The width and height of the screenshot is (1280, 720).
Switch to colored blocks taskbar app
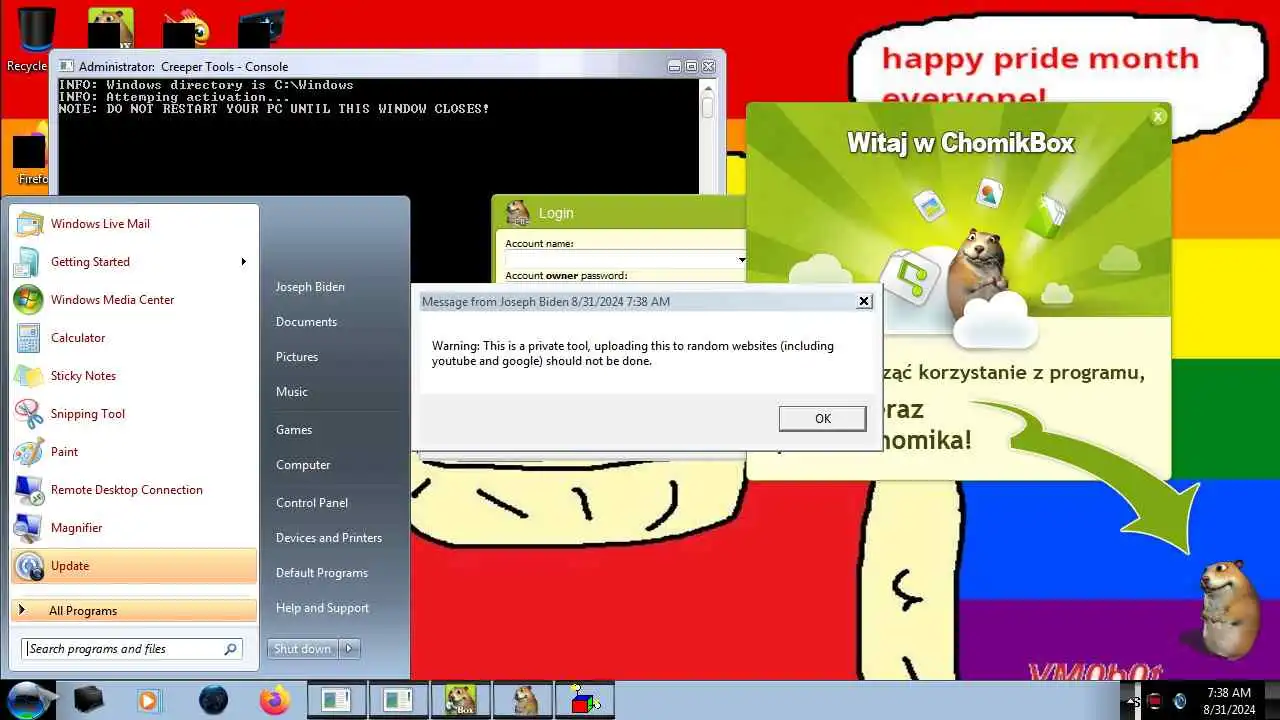[x=584, y=700]
